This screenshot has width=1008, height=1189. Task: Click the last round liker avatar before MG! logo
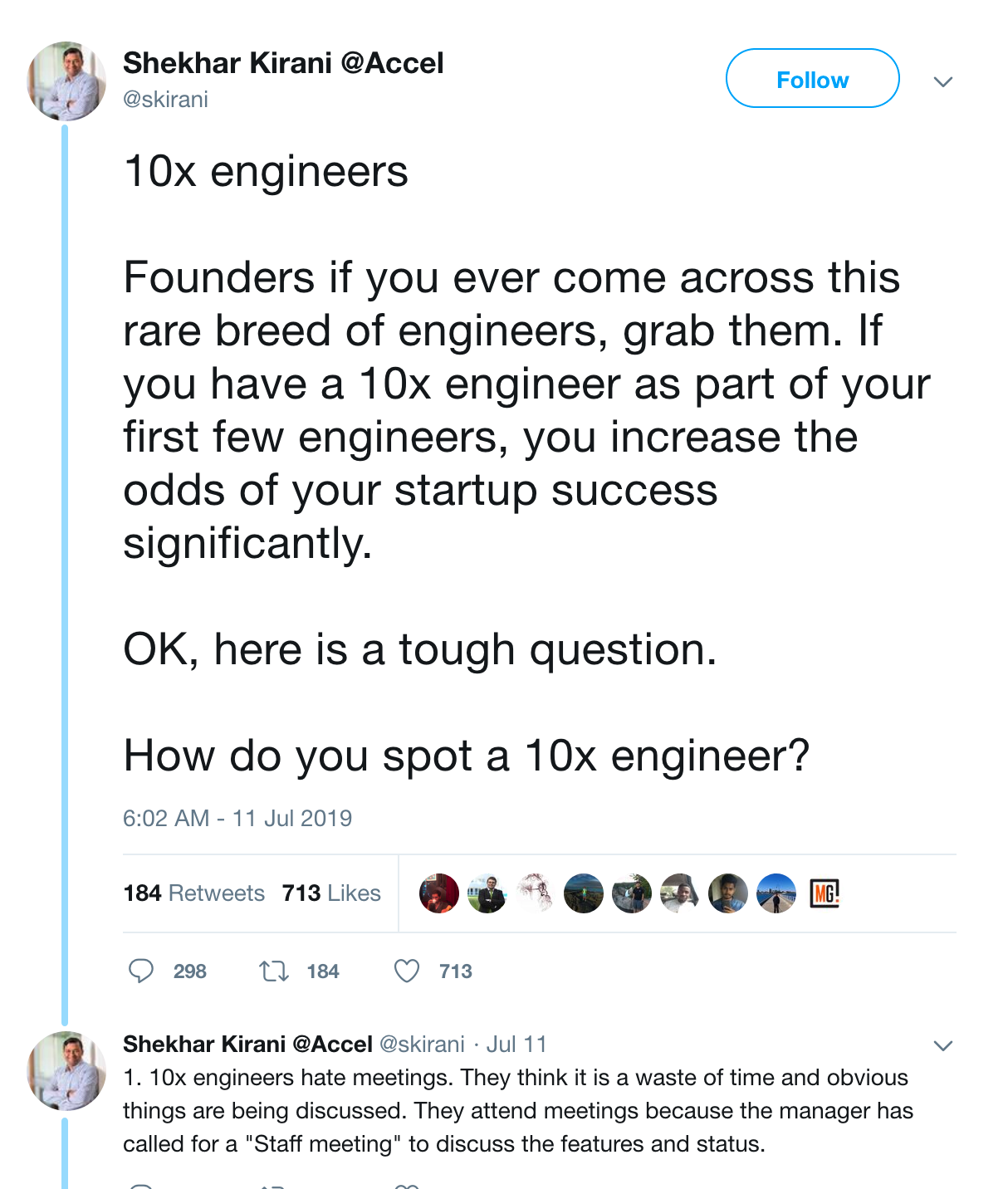click(776, 893)
